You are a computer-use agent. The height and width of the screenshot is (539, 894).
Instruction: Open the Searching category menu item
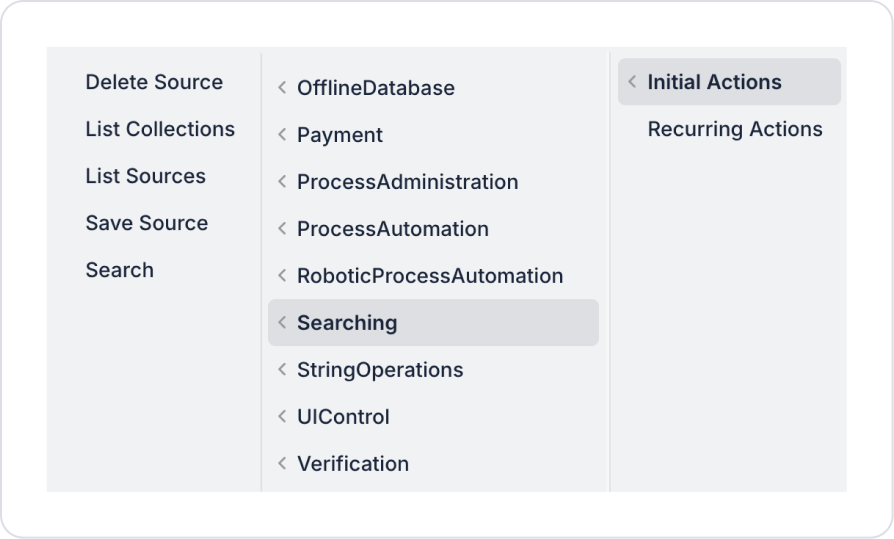[433, 322]
